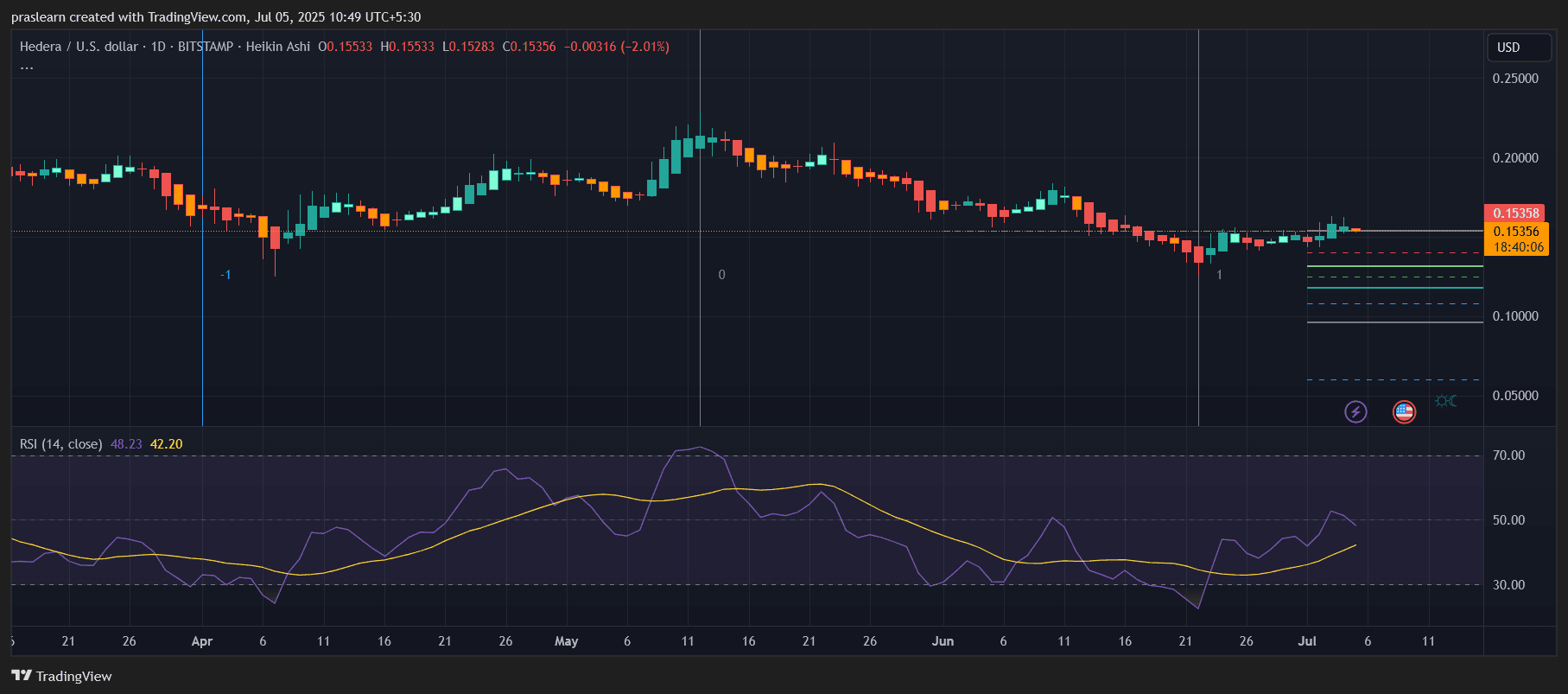Select the solid gray horizontal level line
Image resolution: width=1568 pixels, height=694 pixels.
[1394, 322]
